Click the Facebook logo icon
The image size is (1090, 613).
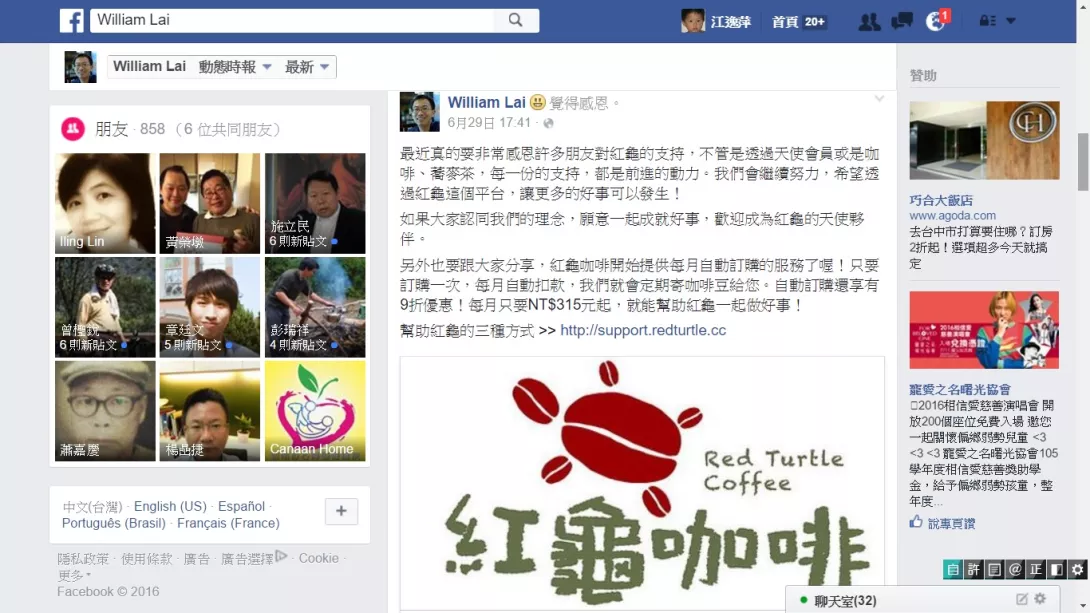coord(72,21)
